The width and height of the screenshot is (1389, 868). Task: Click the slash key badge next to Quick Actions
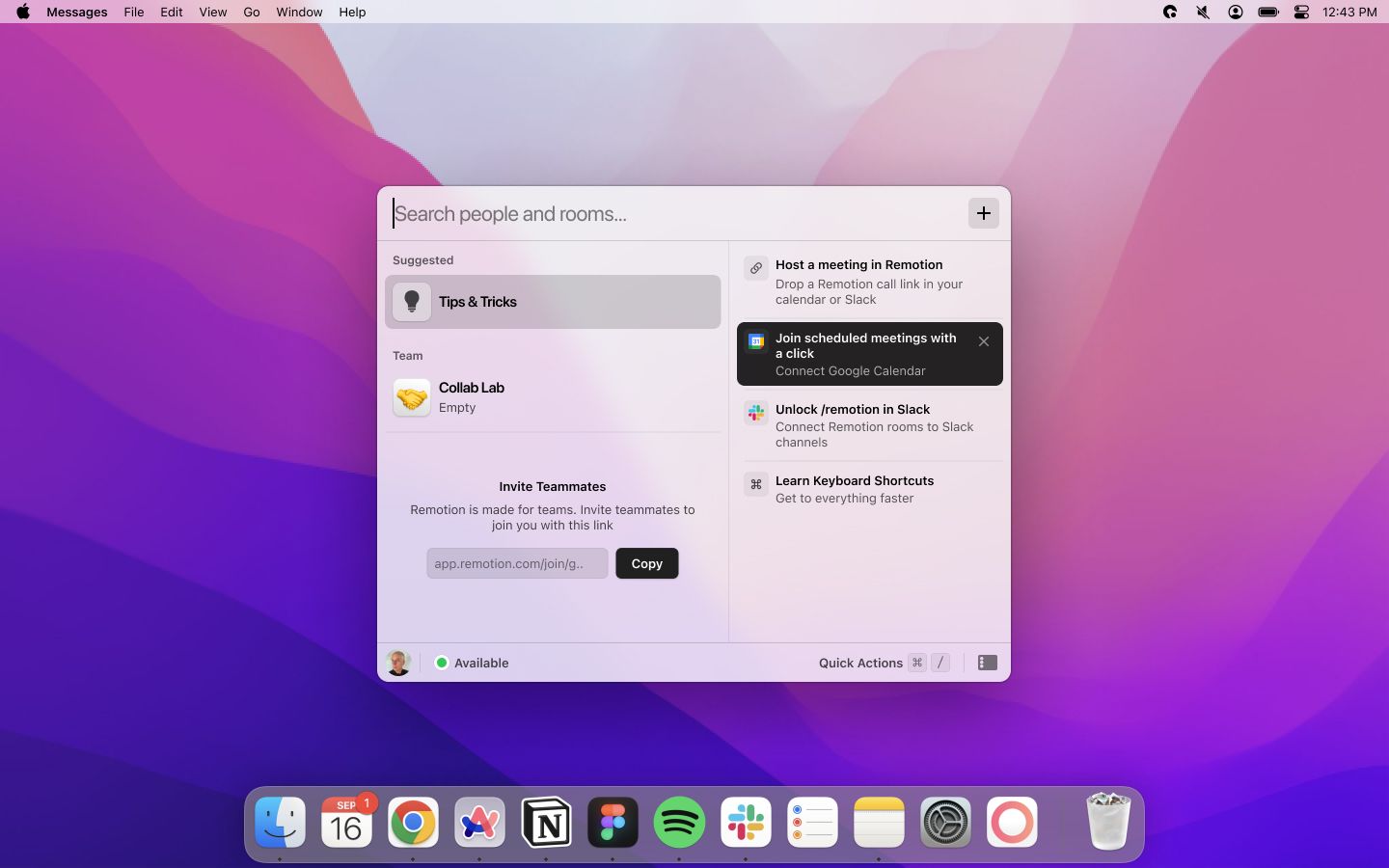tap(940, 663)
